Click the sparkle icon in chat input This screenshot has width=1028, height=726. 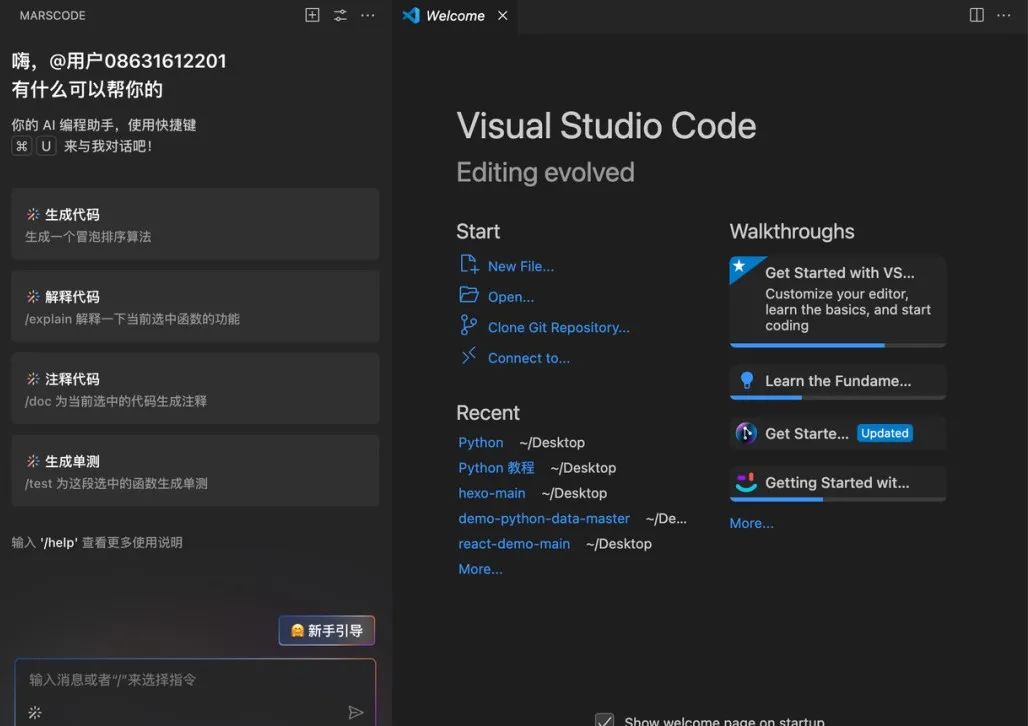coord(34,712)
